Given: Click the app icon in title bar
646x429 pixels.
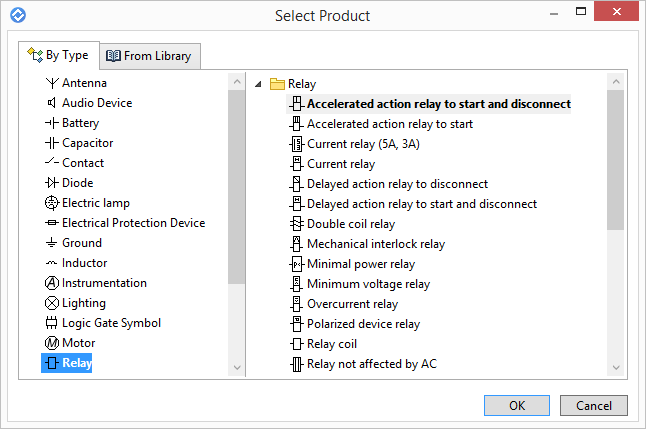Looking at the screenshot, I should point(16,15).
